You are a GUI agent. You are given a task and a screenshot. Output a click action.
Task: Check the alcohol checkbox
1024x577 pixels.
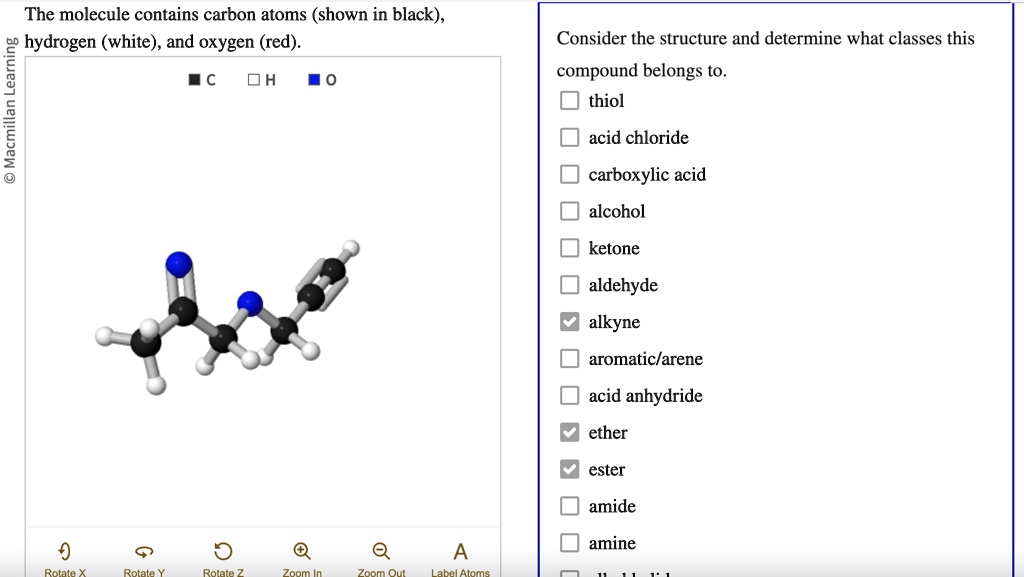point(570,211)
